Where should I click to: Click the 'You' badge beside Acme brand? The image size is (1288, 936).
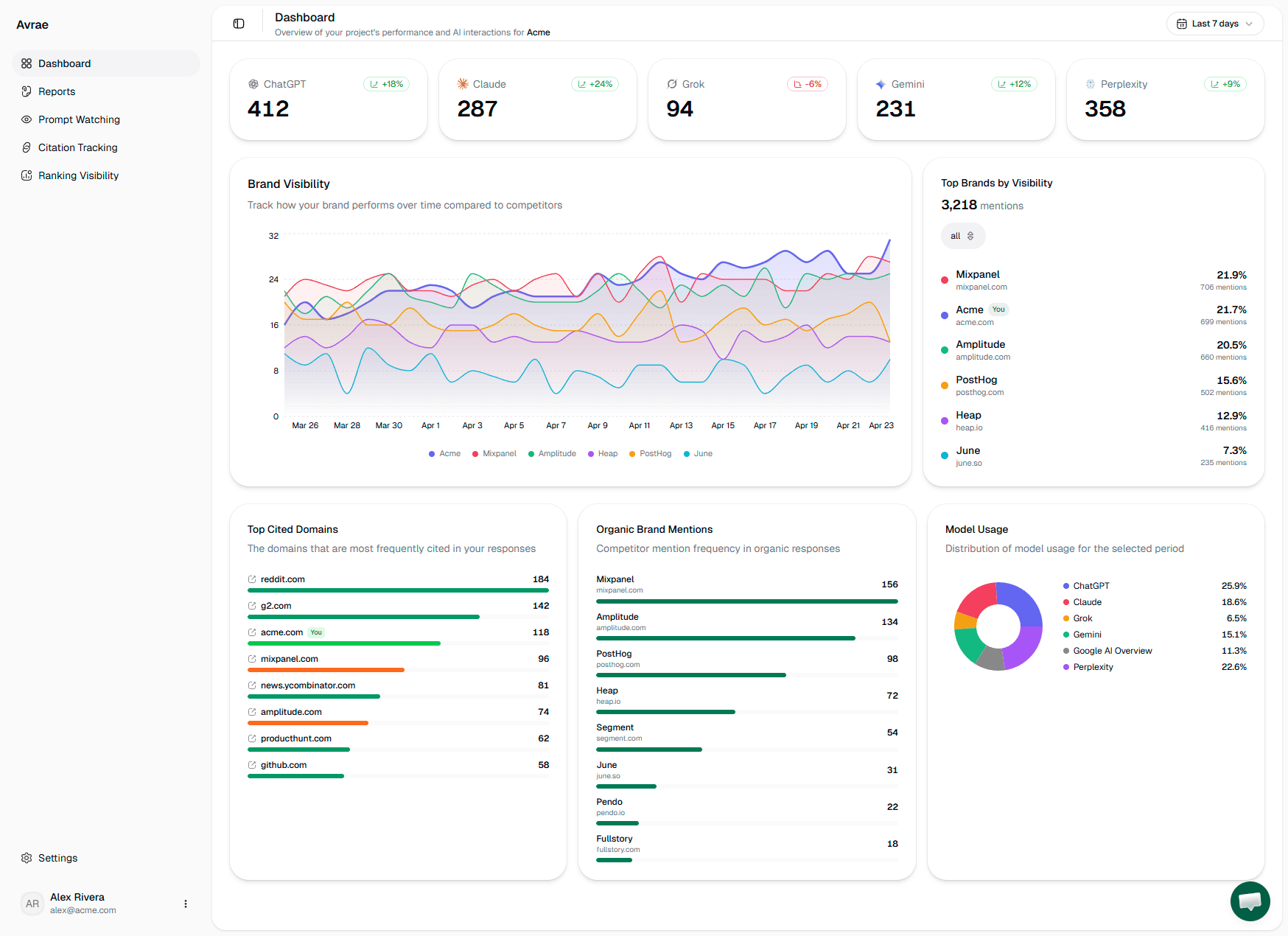(998, 310)
